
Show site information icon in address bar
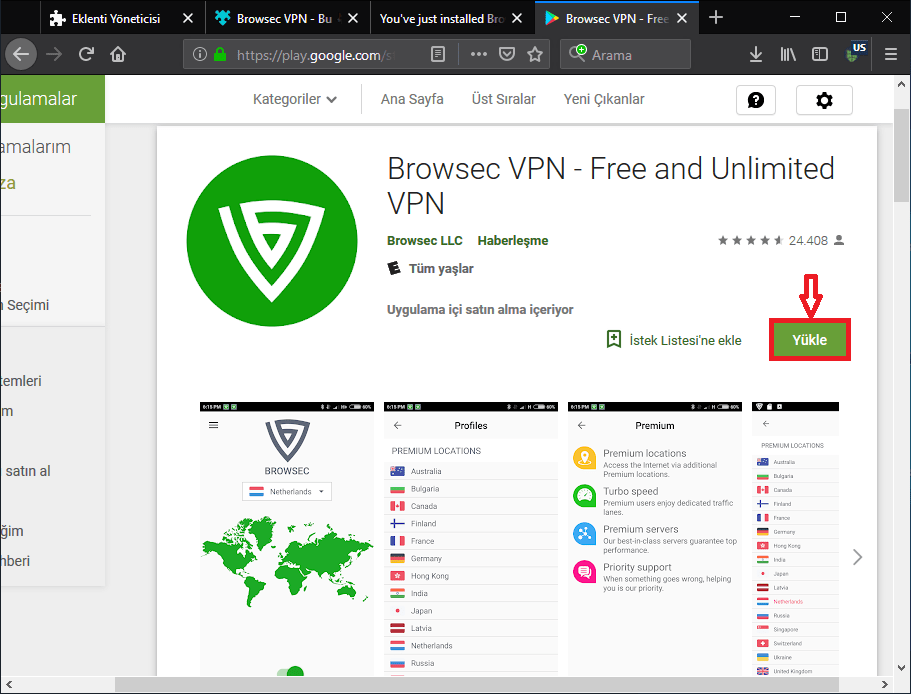[x=200, y=55]
